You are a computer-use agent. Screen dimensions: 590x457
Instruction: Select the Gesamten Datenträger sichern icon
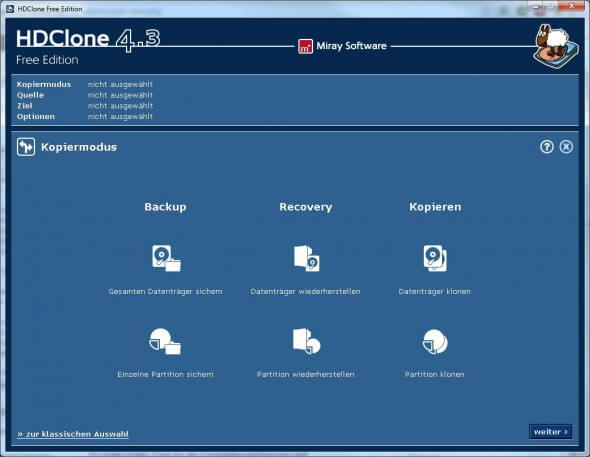click(x=166, y=258)
